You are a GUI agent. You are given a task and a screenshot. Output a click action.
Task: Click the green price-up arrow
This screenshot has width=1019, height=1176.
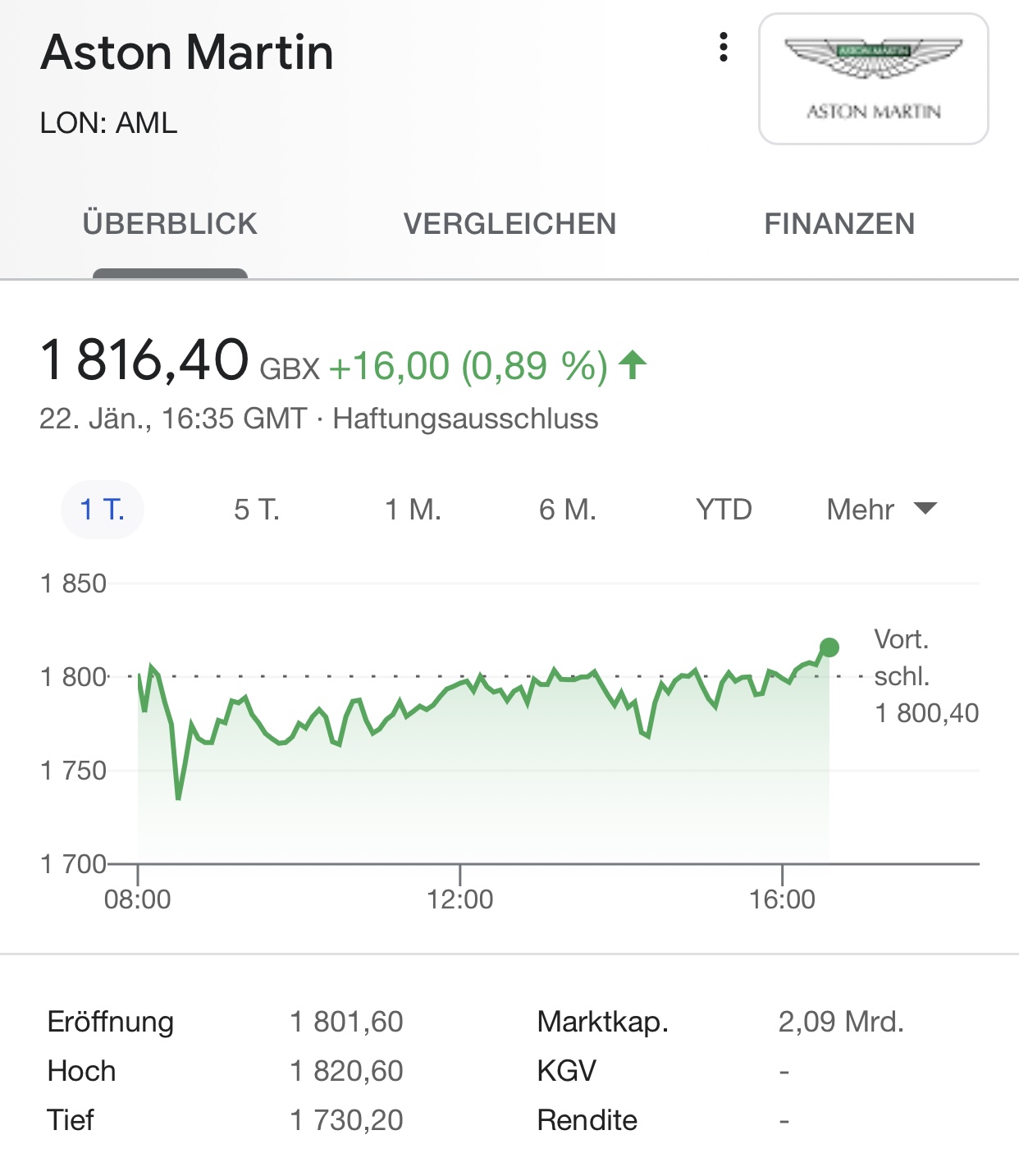(633, 365)
